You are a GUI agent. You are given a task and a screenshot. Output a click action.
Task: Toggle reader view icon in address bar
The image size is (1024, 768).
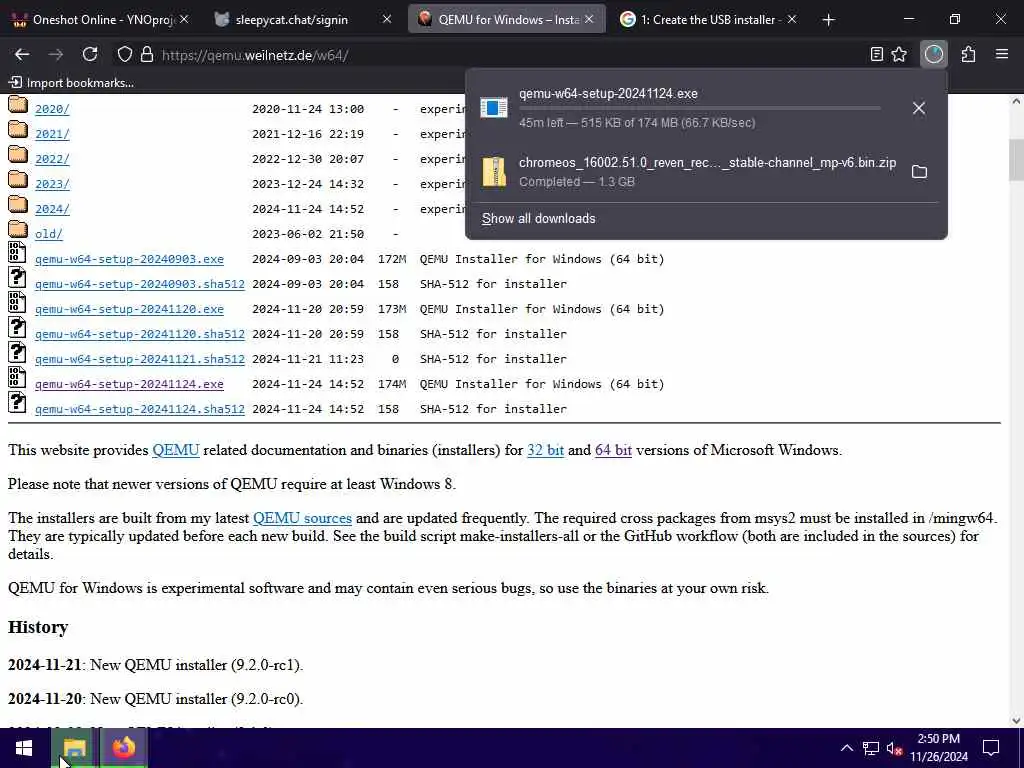(877, 55)
